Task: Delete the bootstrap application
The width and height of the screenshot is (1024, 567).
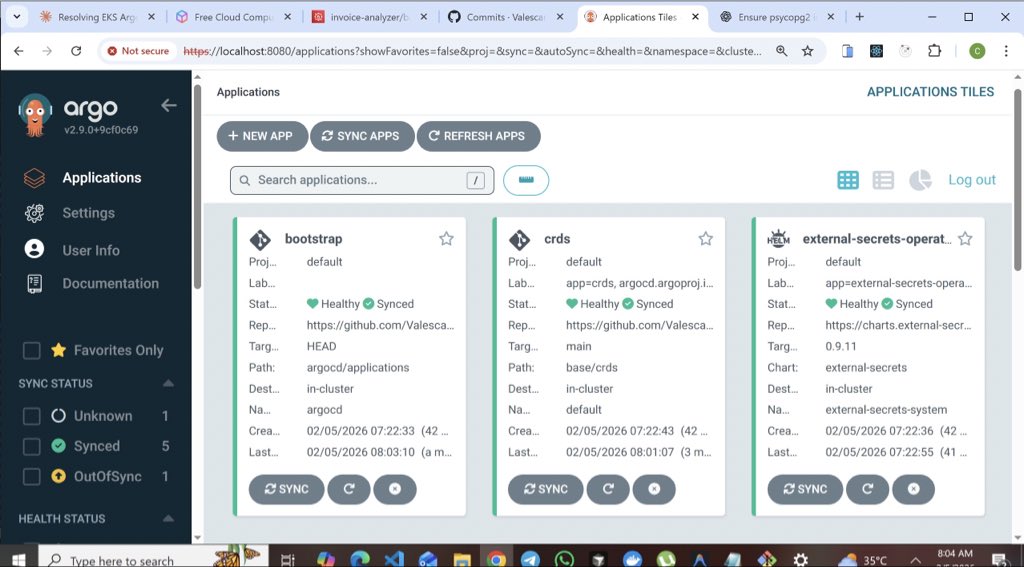Action: tap(395, 489)
